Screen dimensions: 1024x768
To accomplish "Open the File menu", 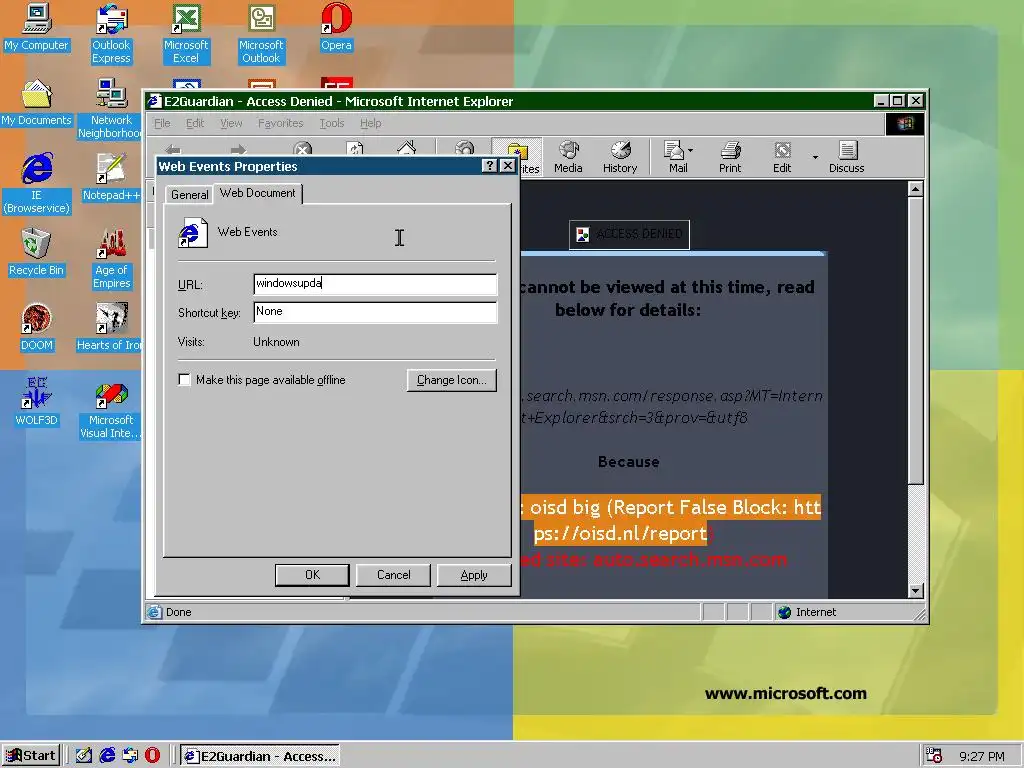I will point(162,123).
